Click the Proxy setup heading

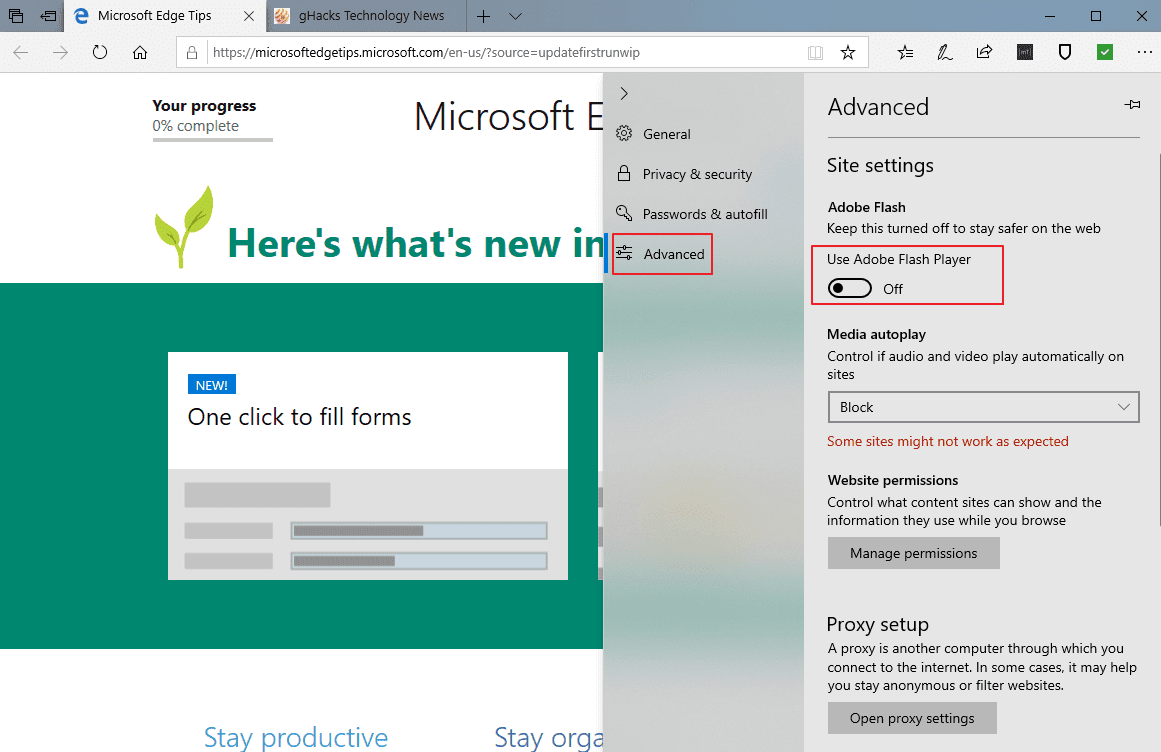coord(877,624)
